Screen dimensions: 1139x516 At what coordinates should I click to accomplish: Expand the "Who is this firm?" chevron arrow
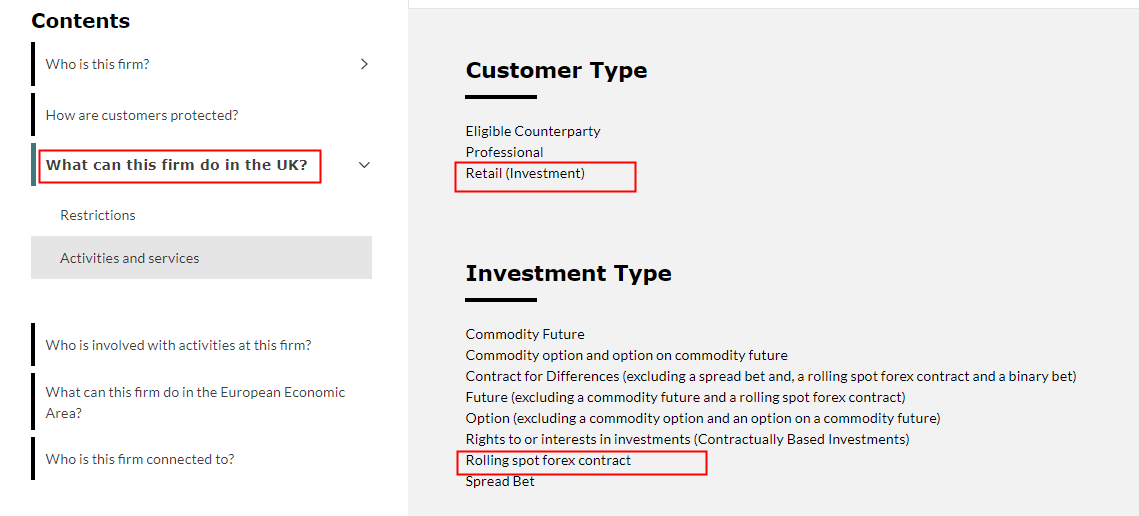tap(364, 64)
